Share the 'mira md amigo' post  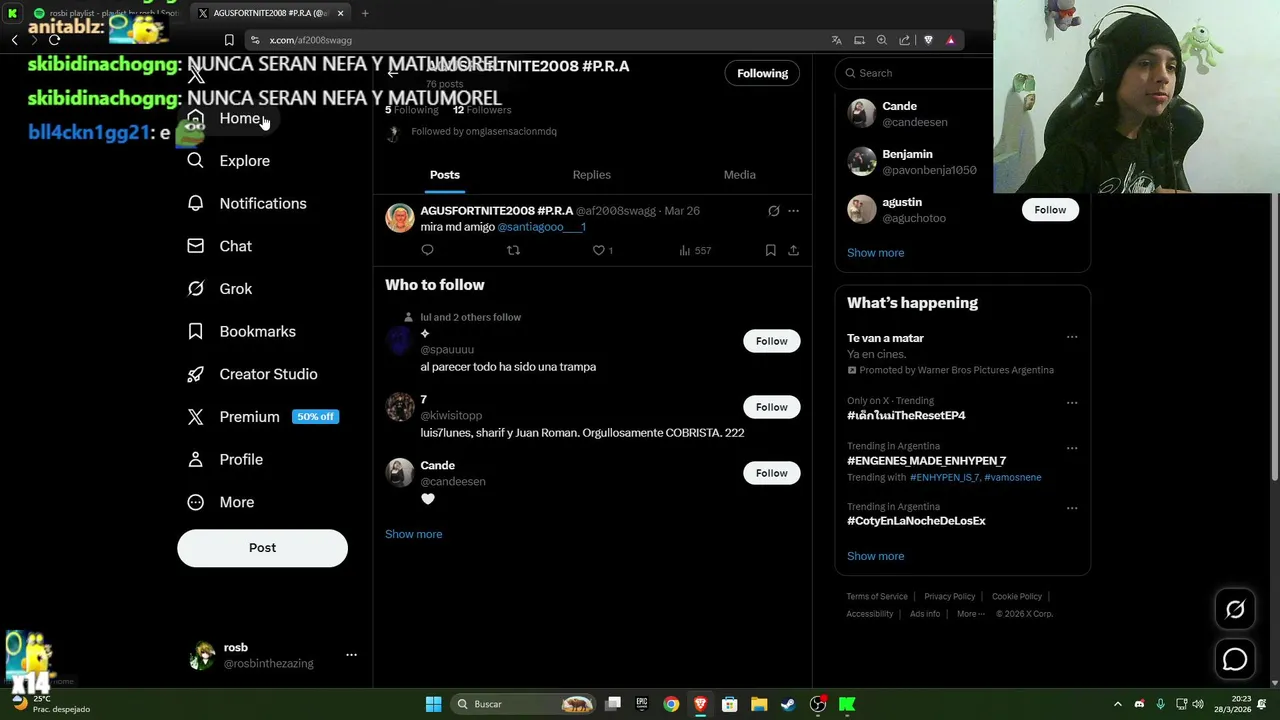click(793, 250)
